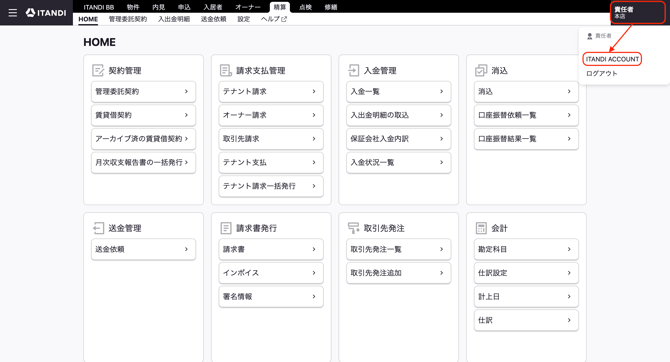Open テナント支払 button
This screenshot has height=362, width=670.
271,162
